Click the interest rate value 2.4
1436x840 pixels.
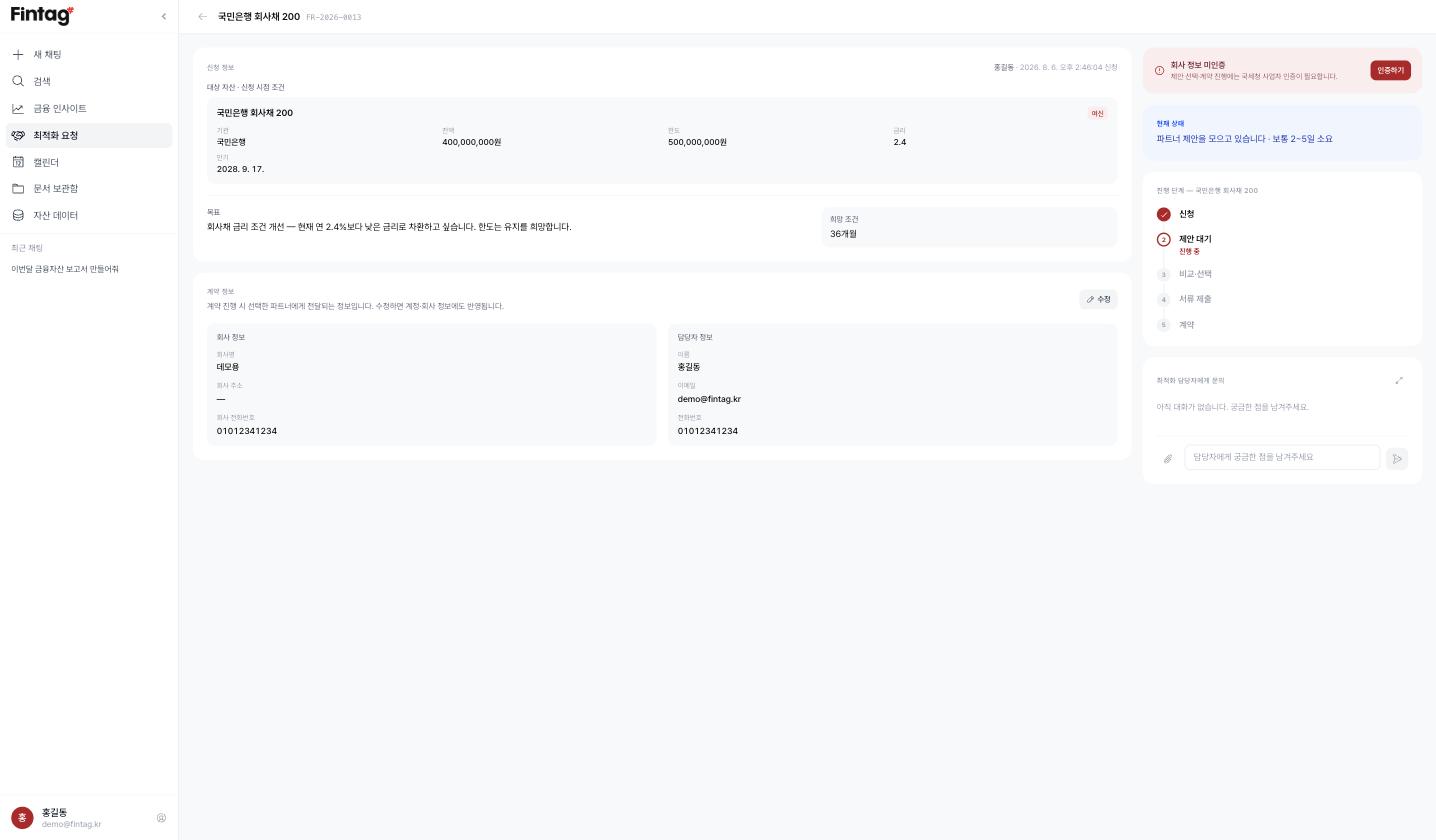click(x=900, y=142)
